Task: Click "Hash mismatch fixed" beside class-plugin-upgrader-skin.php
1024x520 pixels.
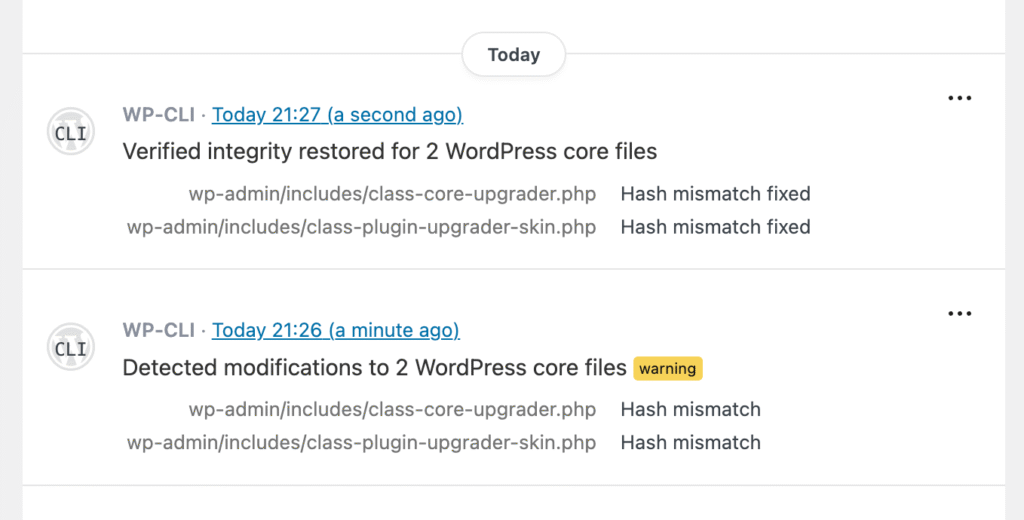Action: (x=715, y=227)
